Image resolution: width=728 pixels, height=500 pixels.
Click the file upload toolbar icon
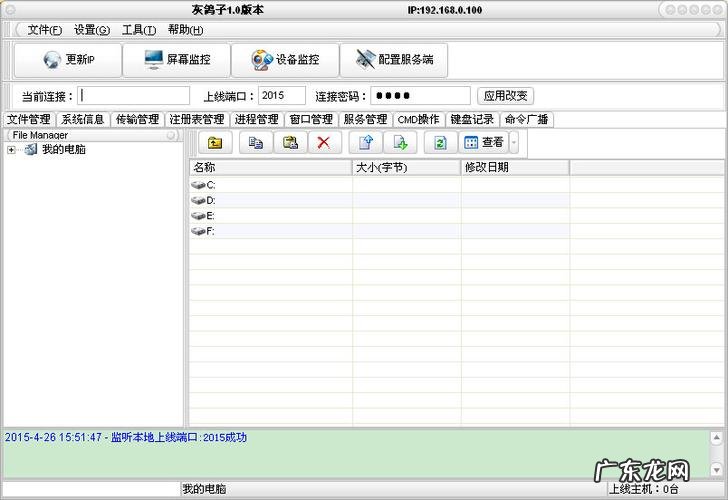(x=365, y=143)
